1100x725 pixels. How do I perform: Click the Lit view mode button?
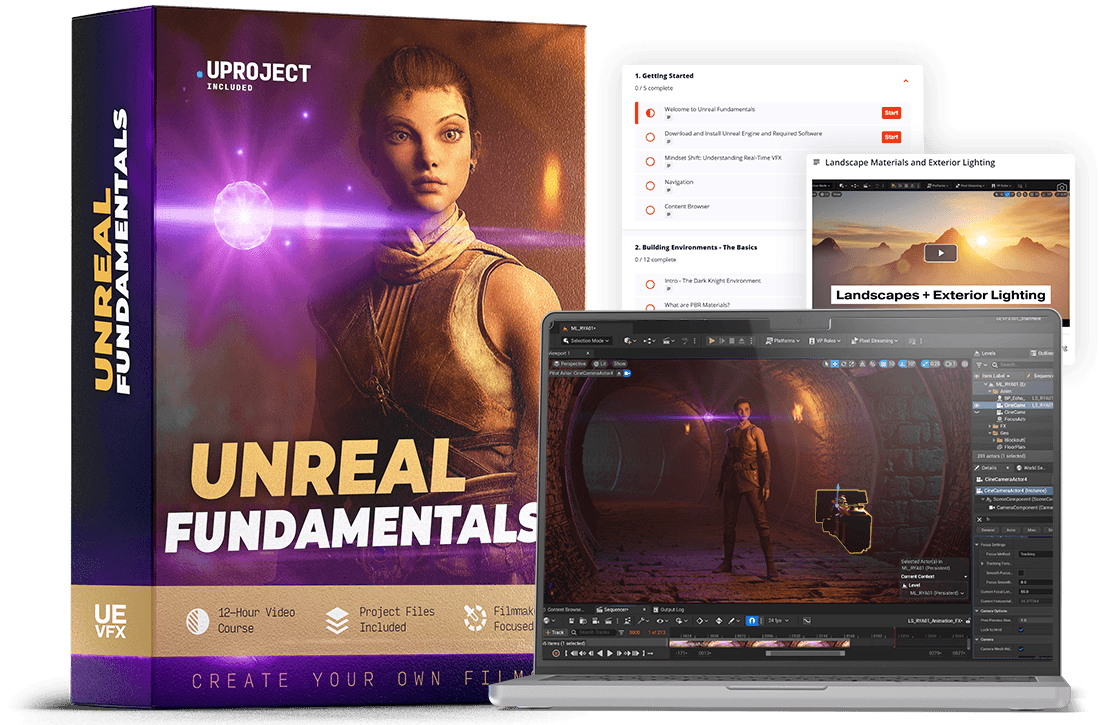(600, 364)
